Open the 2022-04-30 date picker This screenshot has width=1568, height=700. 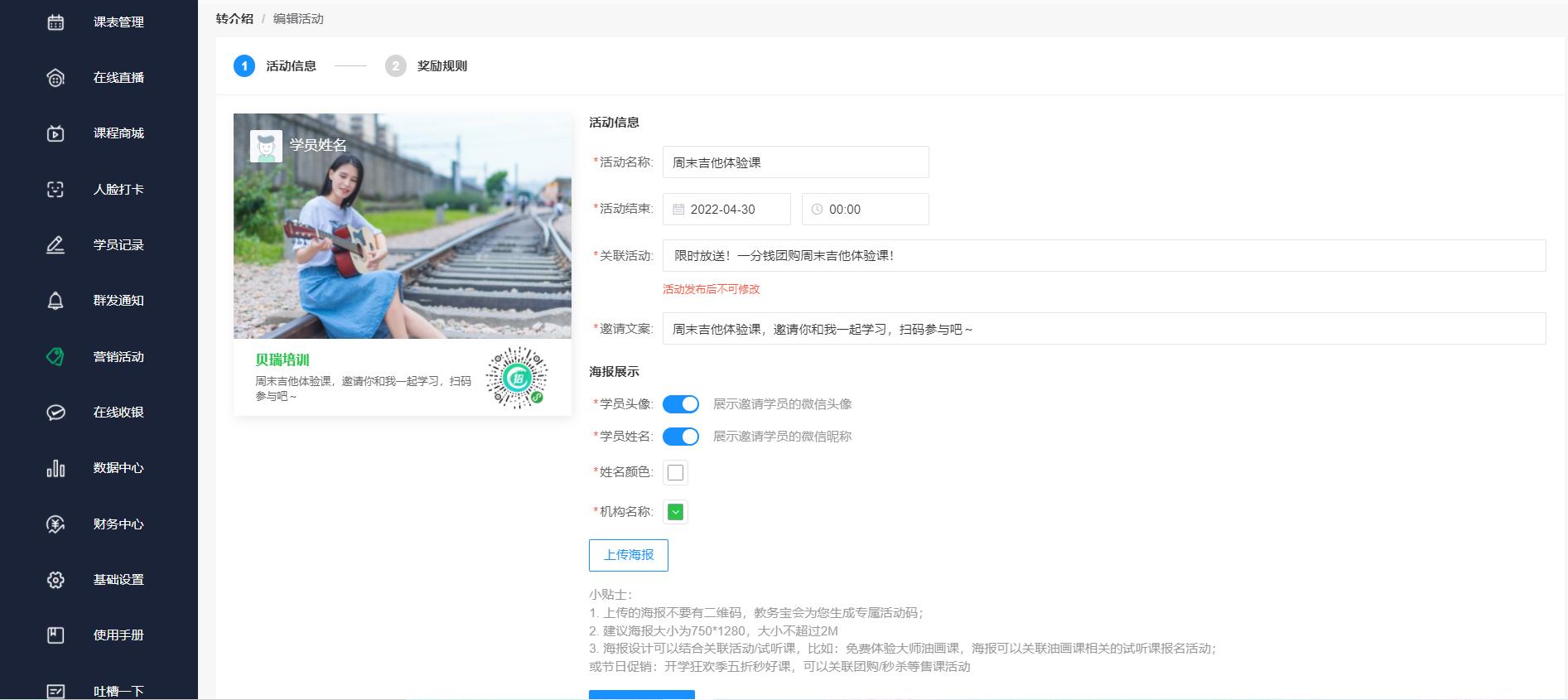point(727,210)
